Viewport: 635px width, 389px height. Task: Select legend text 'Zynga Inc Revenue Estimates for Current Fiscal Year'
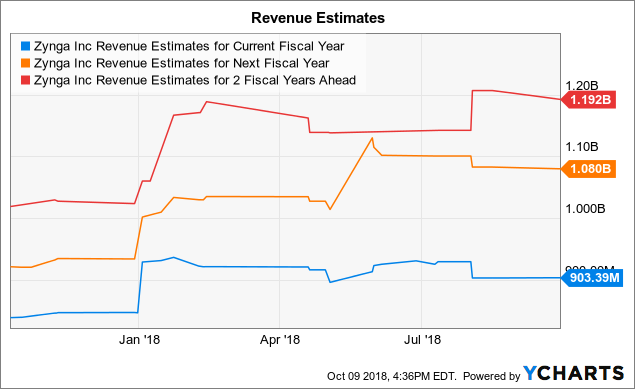(x=189, y=46)
